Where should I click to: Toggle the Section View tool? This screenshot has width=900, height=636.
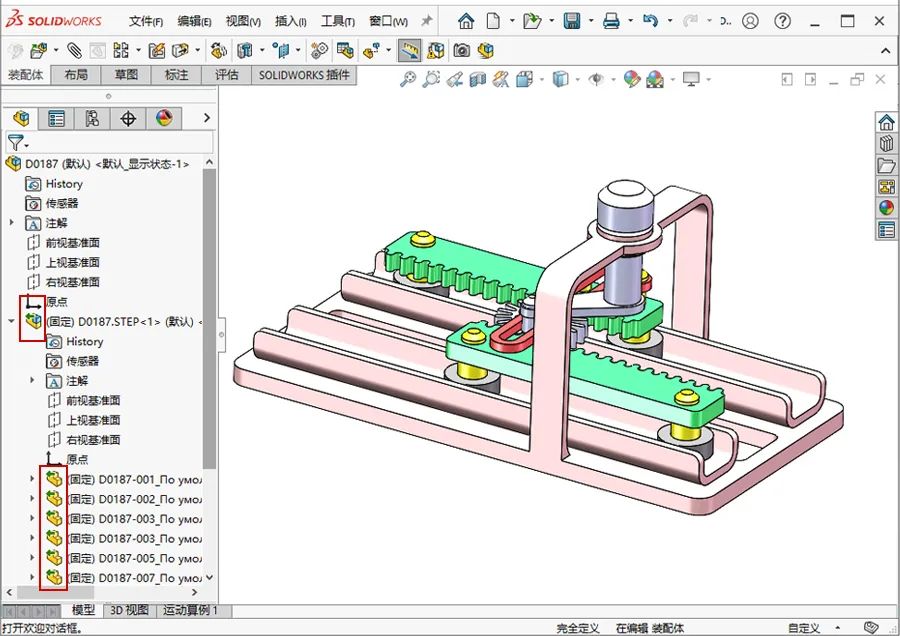478,79
